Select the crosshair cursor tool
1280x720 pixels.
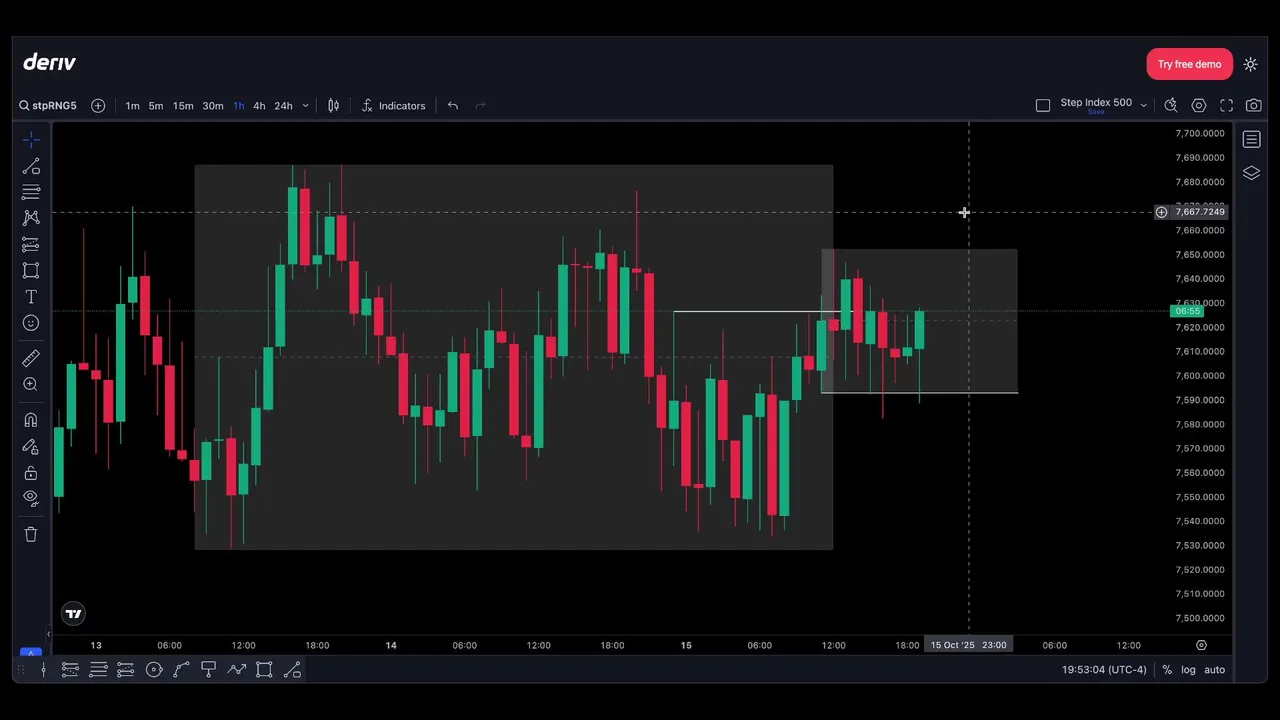(x=31, y=140)
